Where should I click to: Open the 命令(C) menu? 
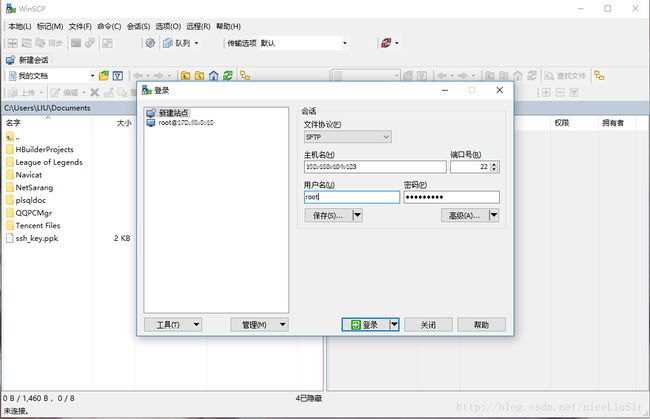(x=109, y=26)
